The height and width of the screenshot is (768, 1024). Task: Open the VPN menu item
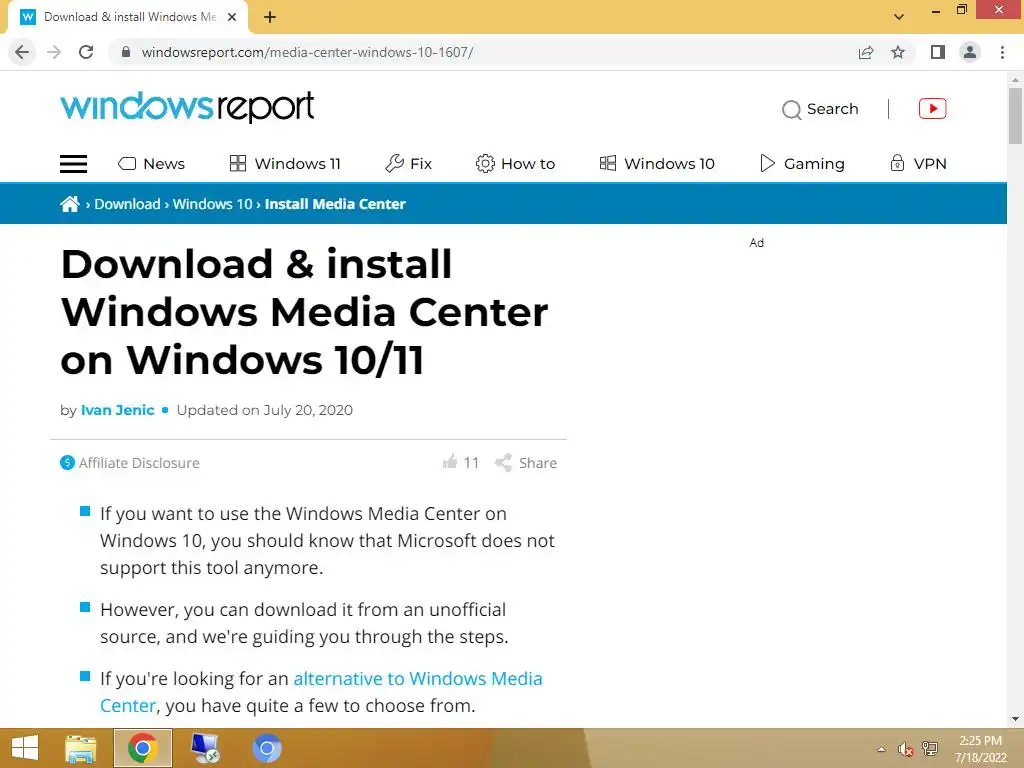tap(918, 163)
